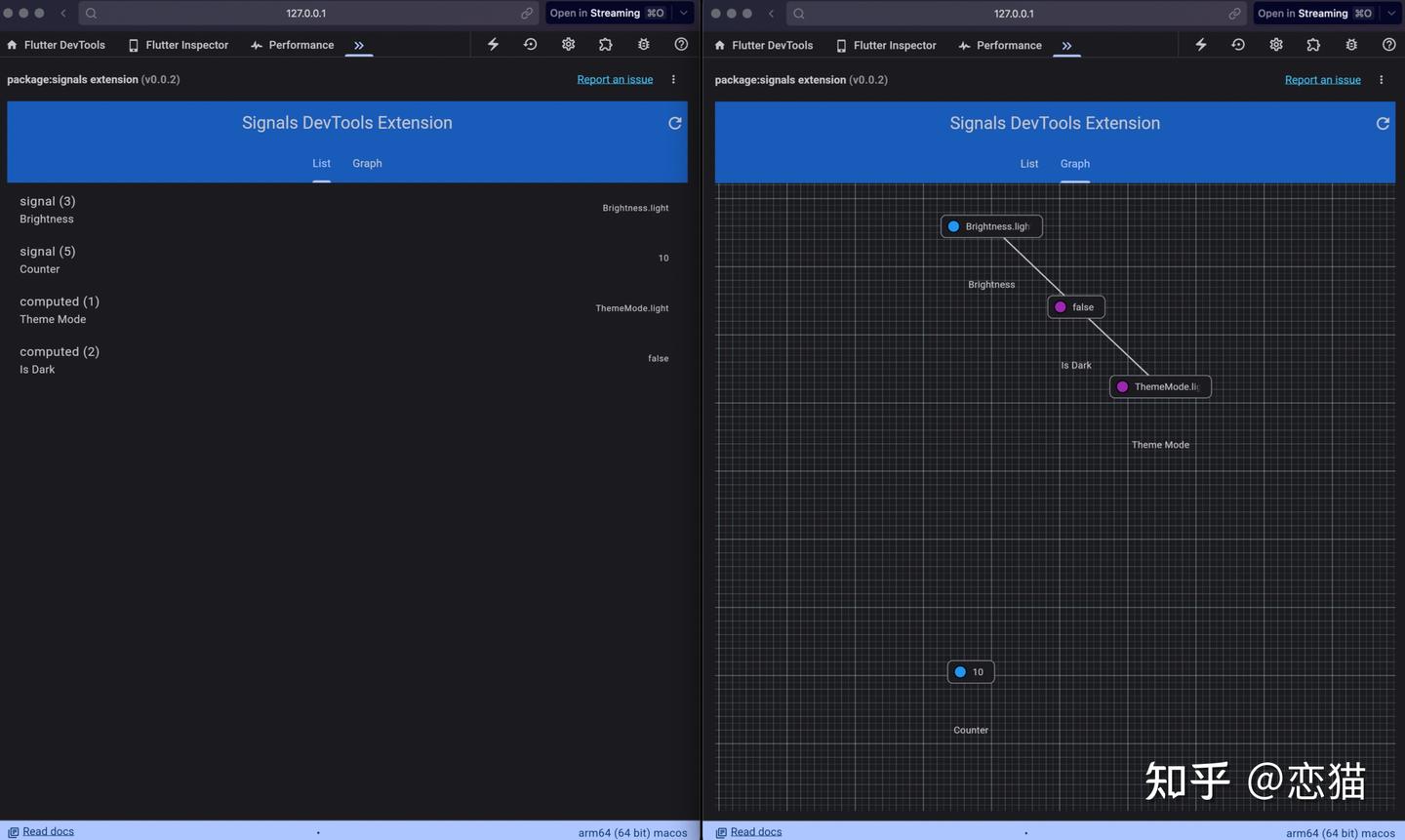
Task: Refresh Signals extension in right window
Action: (1383, 124)
